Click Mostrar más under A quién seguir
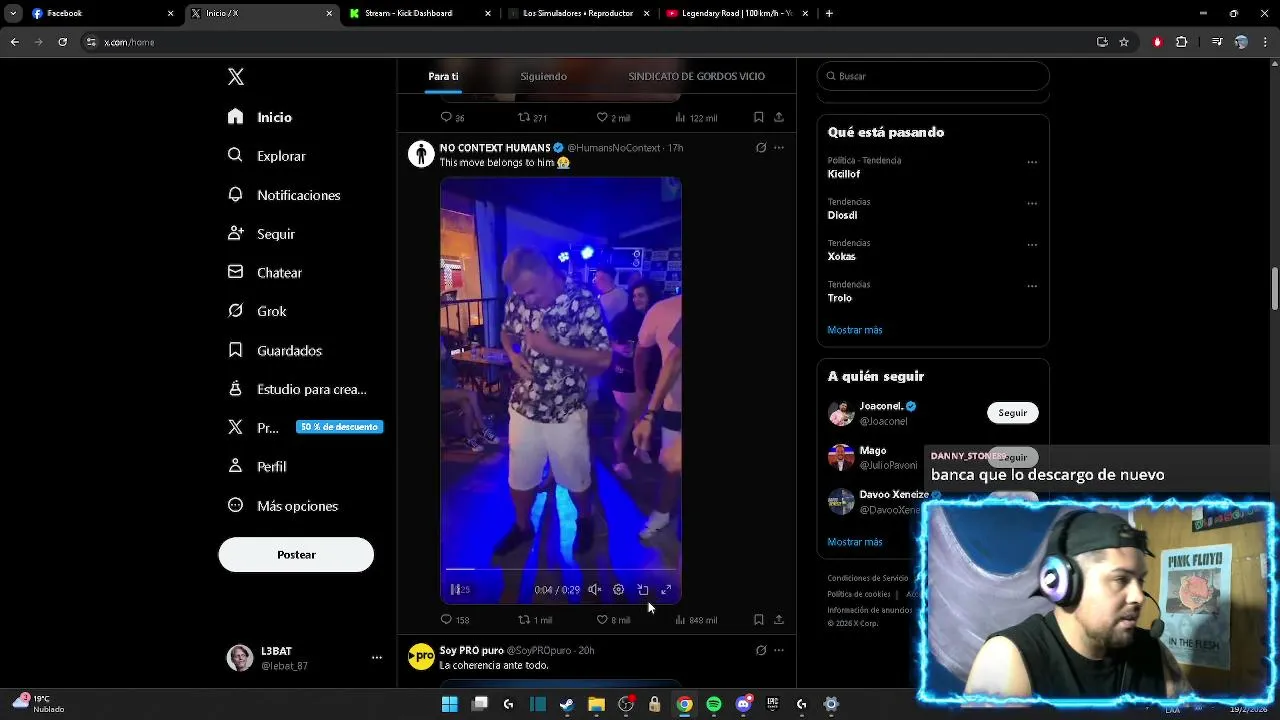Image resolution: width=1280 pixels, height=720 pixels. tap(855, 542)
